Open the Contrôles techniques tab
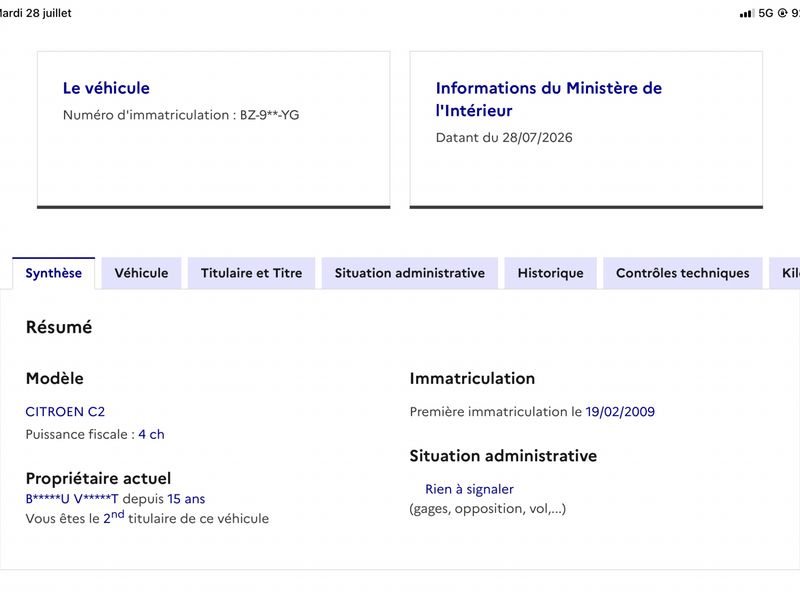This screenshot has width=800, height=600. 683,273
